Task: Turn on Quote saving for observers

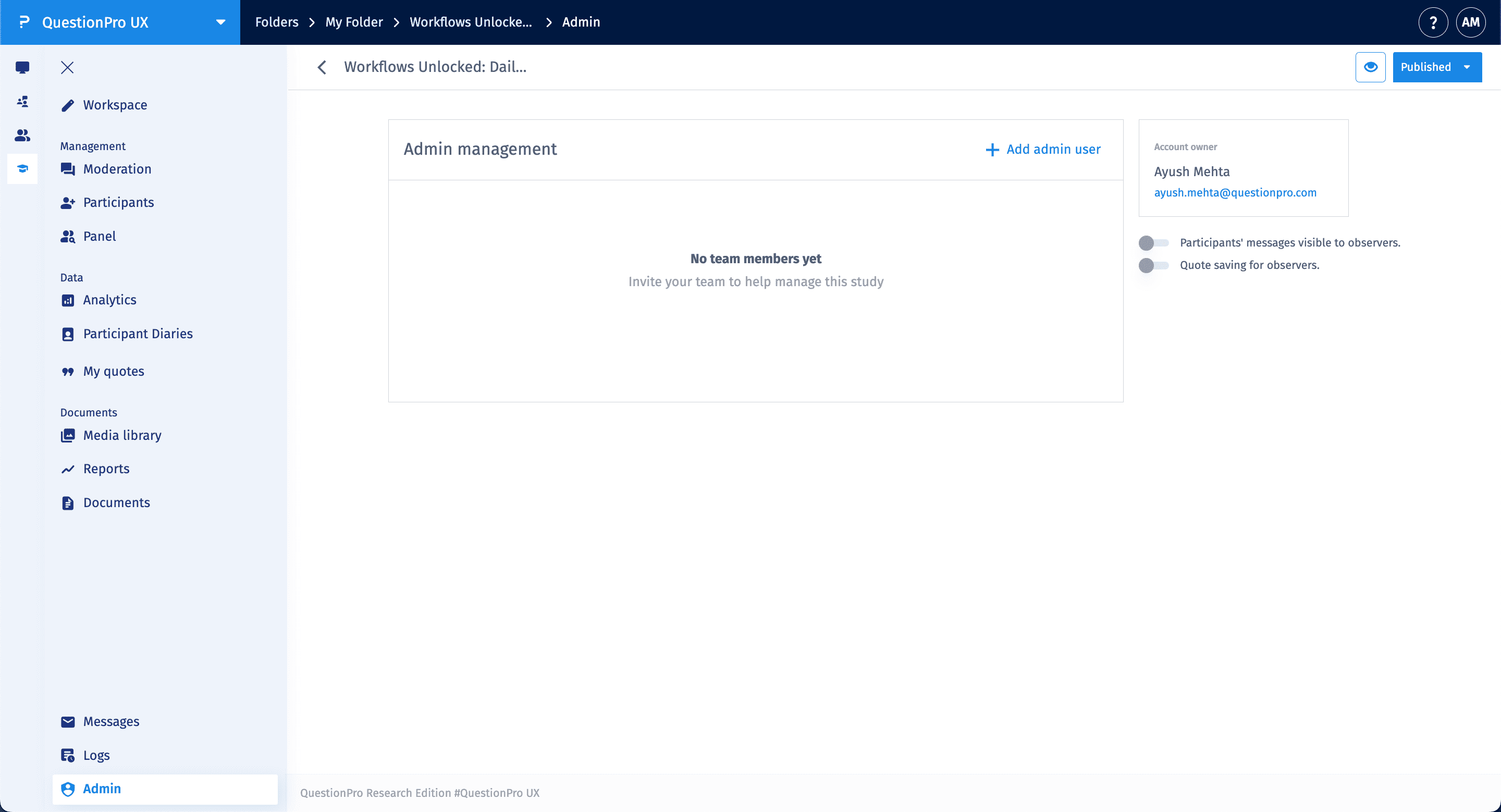Action: pyautogui.click(x=1153, y=266)
